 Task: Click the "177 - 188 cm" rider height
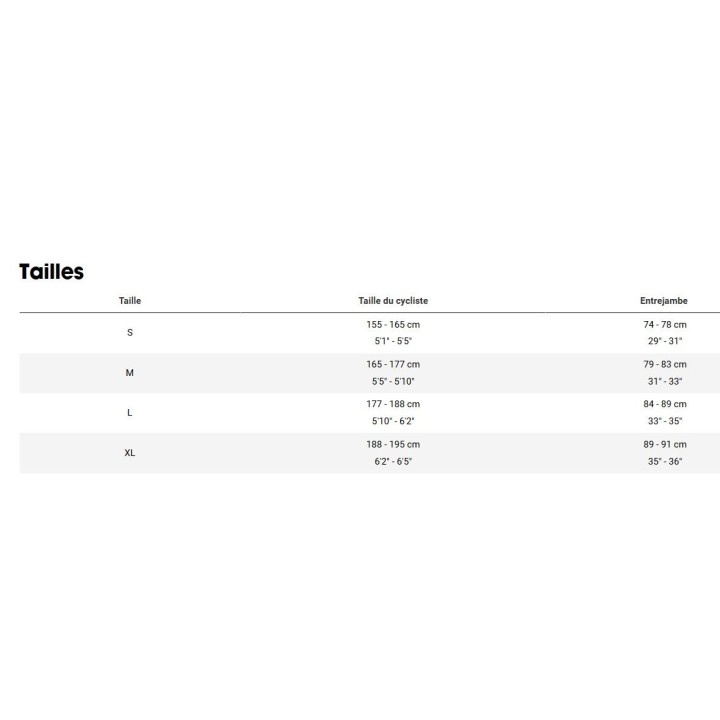pyautogui.click(x=393, y=405)
